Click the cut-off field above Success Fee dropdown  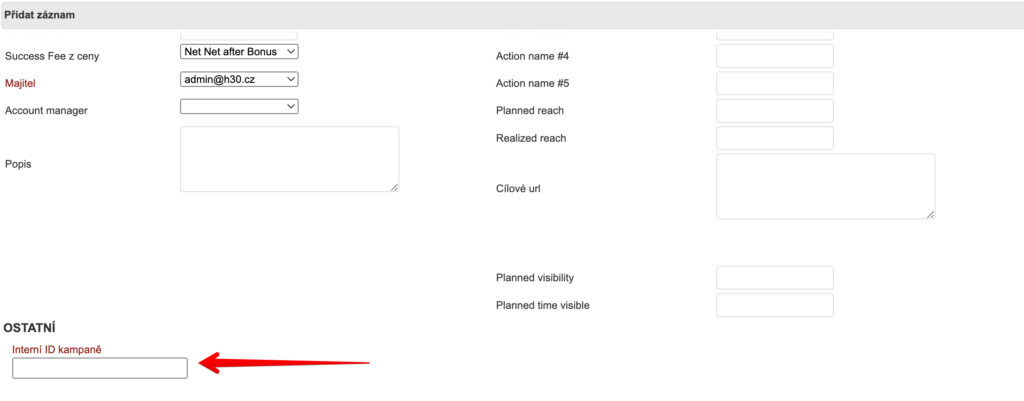point(239,35)
